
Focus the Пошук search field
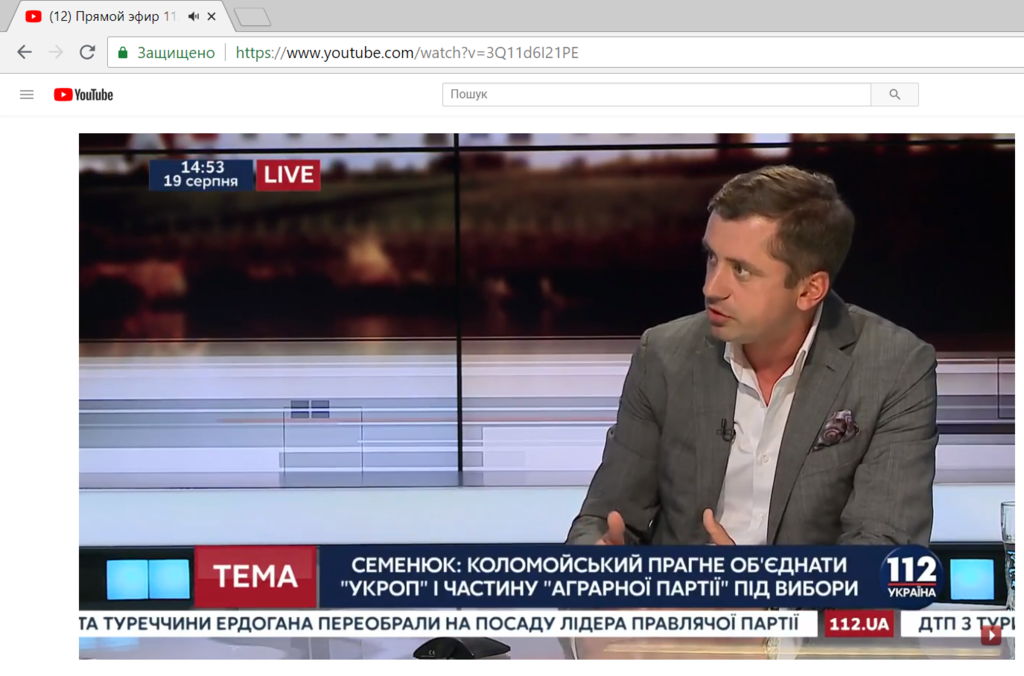pyautogui.click(x=656, y=95)
